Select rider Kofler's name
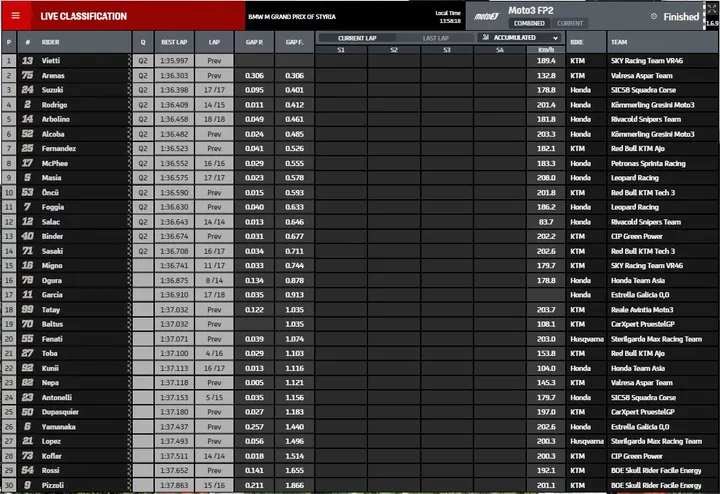 click(51, 456)
